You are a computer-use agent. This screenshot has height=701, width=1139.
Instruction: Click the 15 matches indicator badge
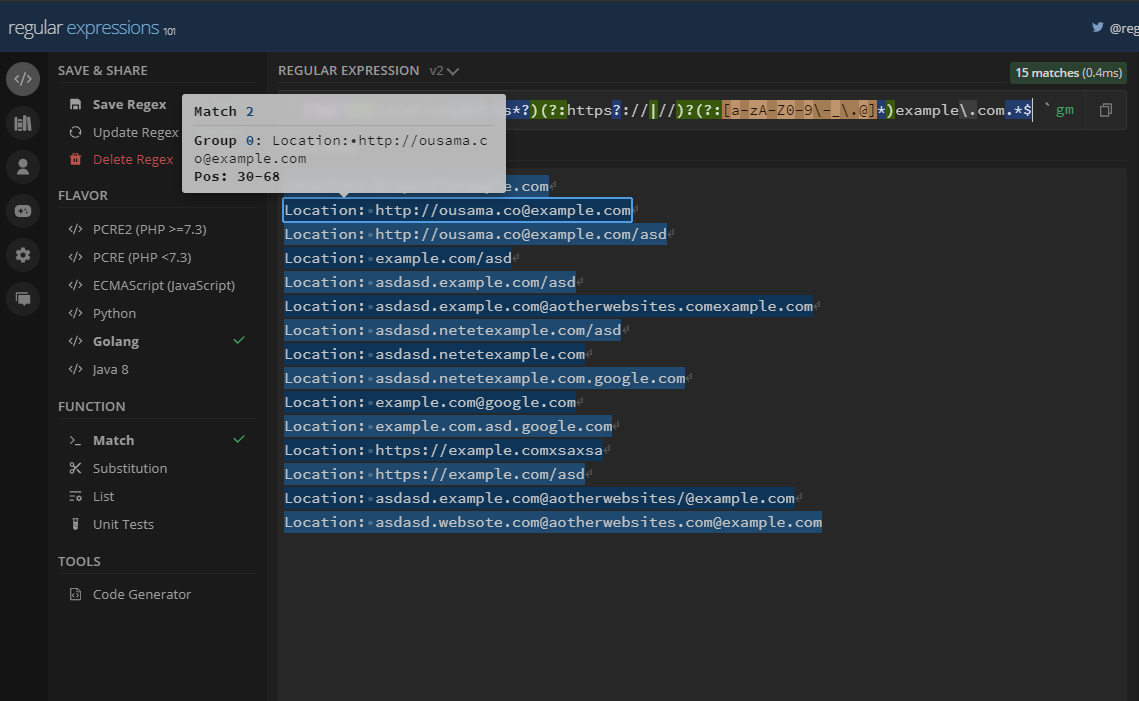click(x=1067, y=72)
